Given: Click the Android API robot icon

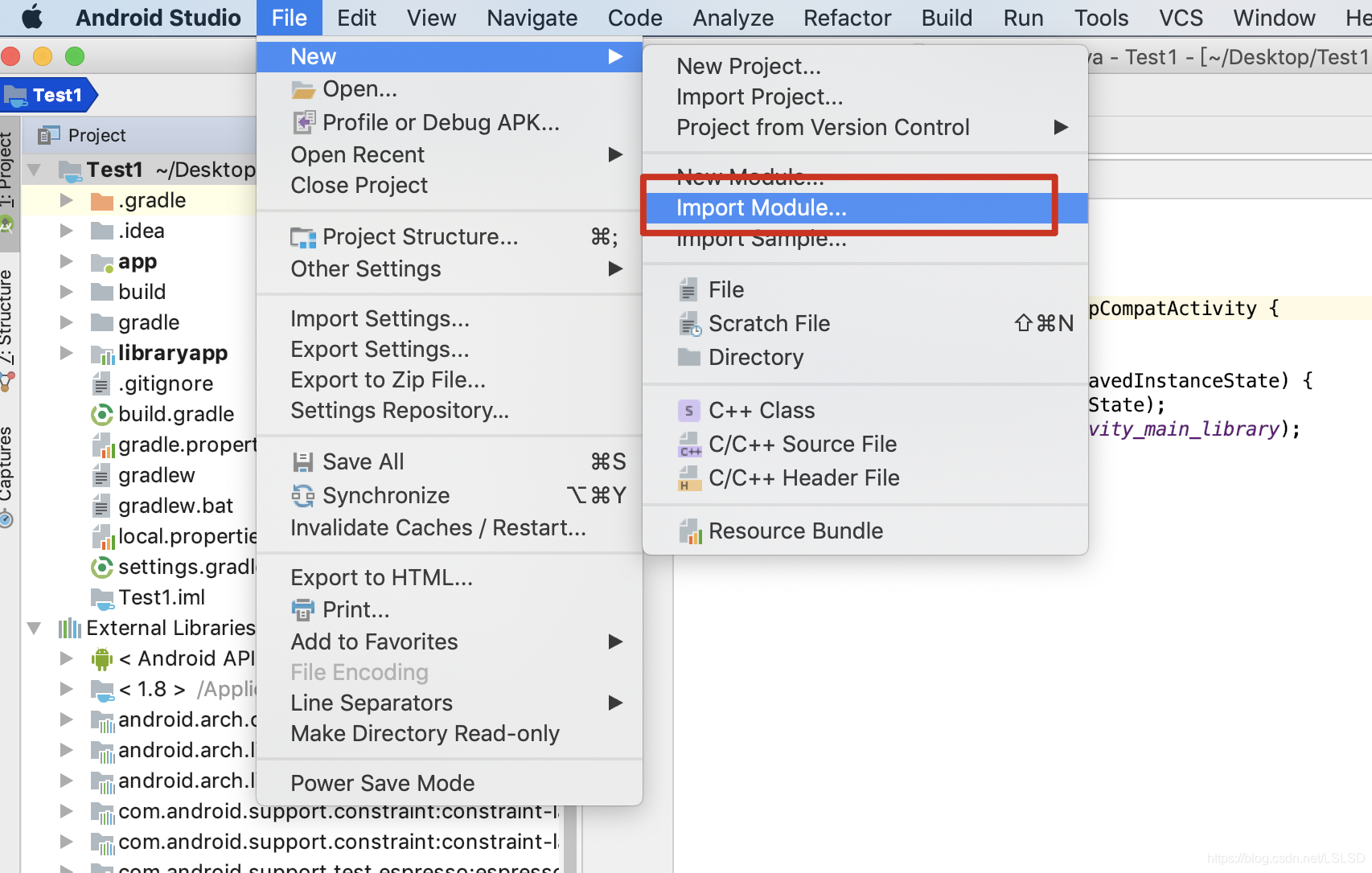Looking at the screenshot, I should pyautogui.click(x=102, y=659).
